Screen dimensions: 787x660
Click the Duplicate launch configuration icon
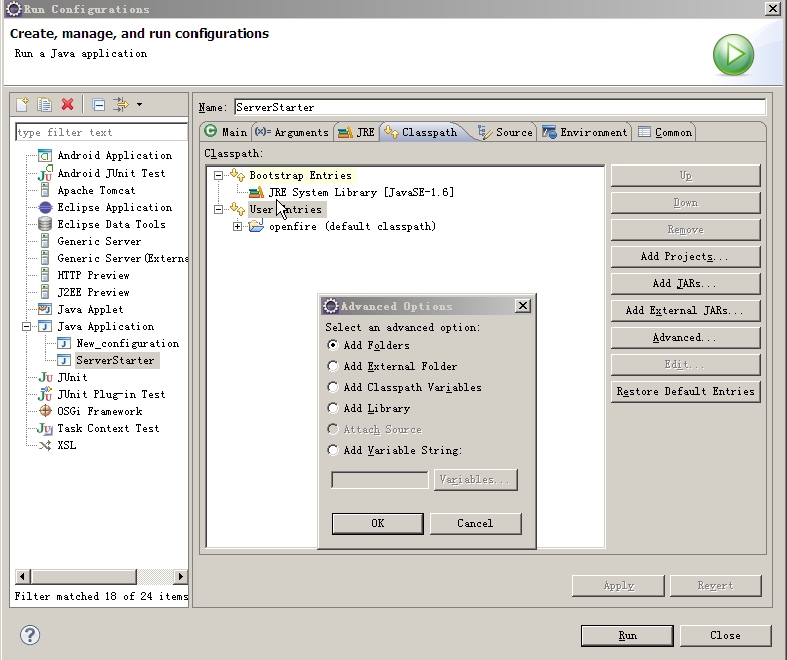click(44, 104)
